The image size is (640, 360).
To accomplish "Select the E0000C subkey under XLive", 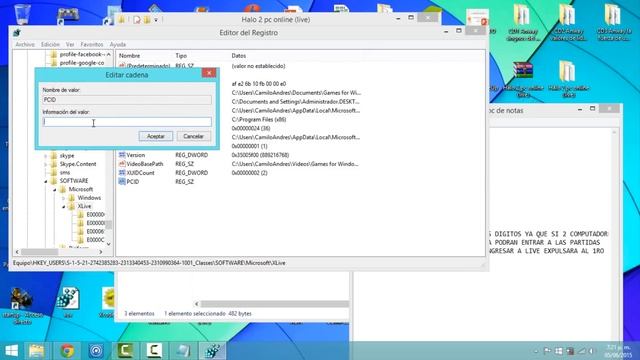I will [95, 240].
